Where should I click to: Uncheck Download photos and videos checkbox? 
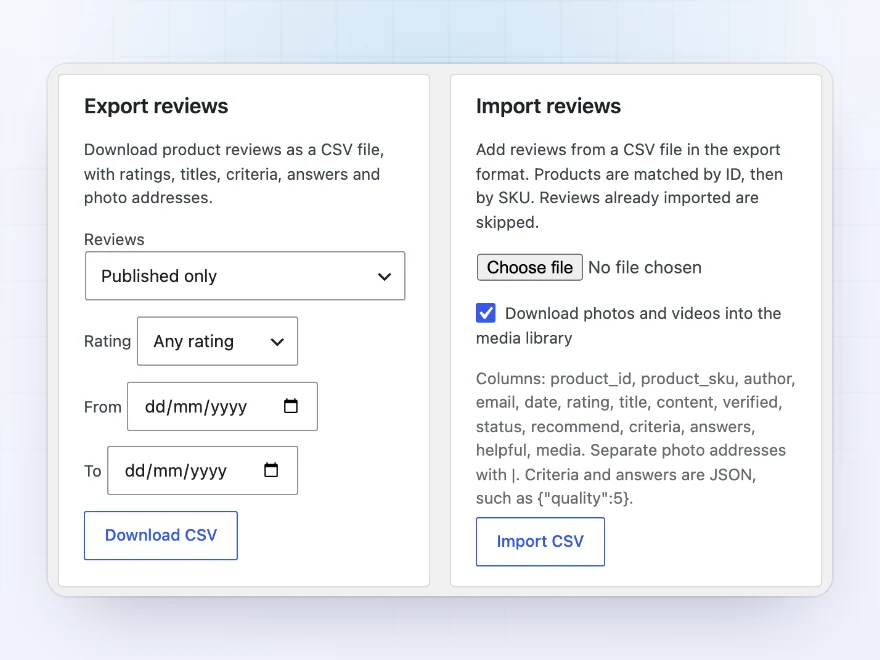(486, 313)
